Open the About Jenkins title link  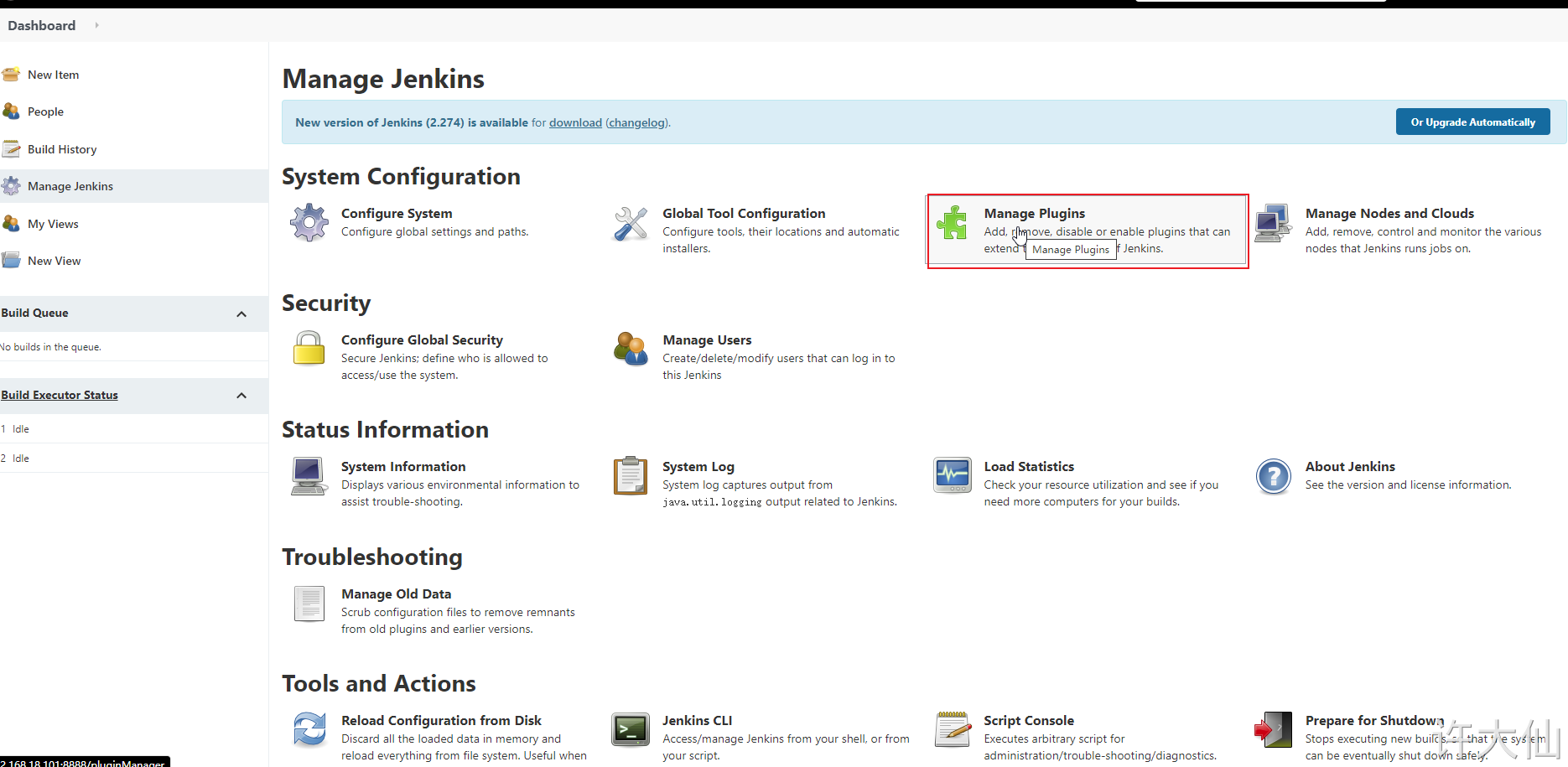coord(1350,467)
